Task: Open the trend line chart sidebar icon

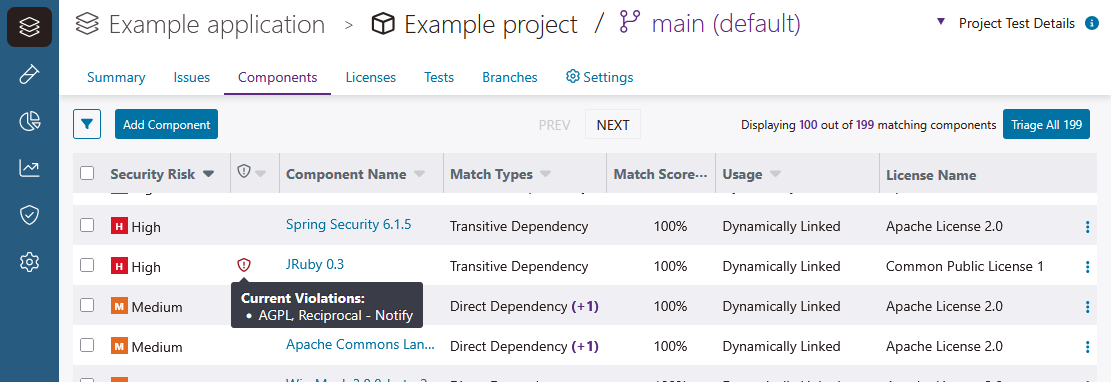Action: tap(29, 168)
